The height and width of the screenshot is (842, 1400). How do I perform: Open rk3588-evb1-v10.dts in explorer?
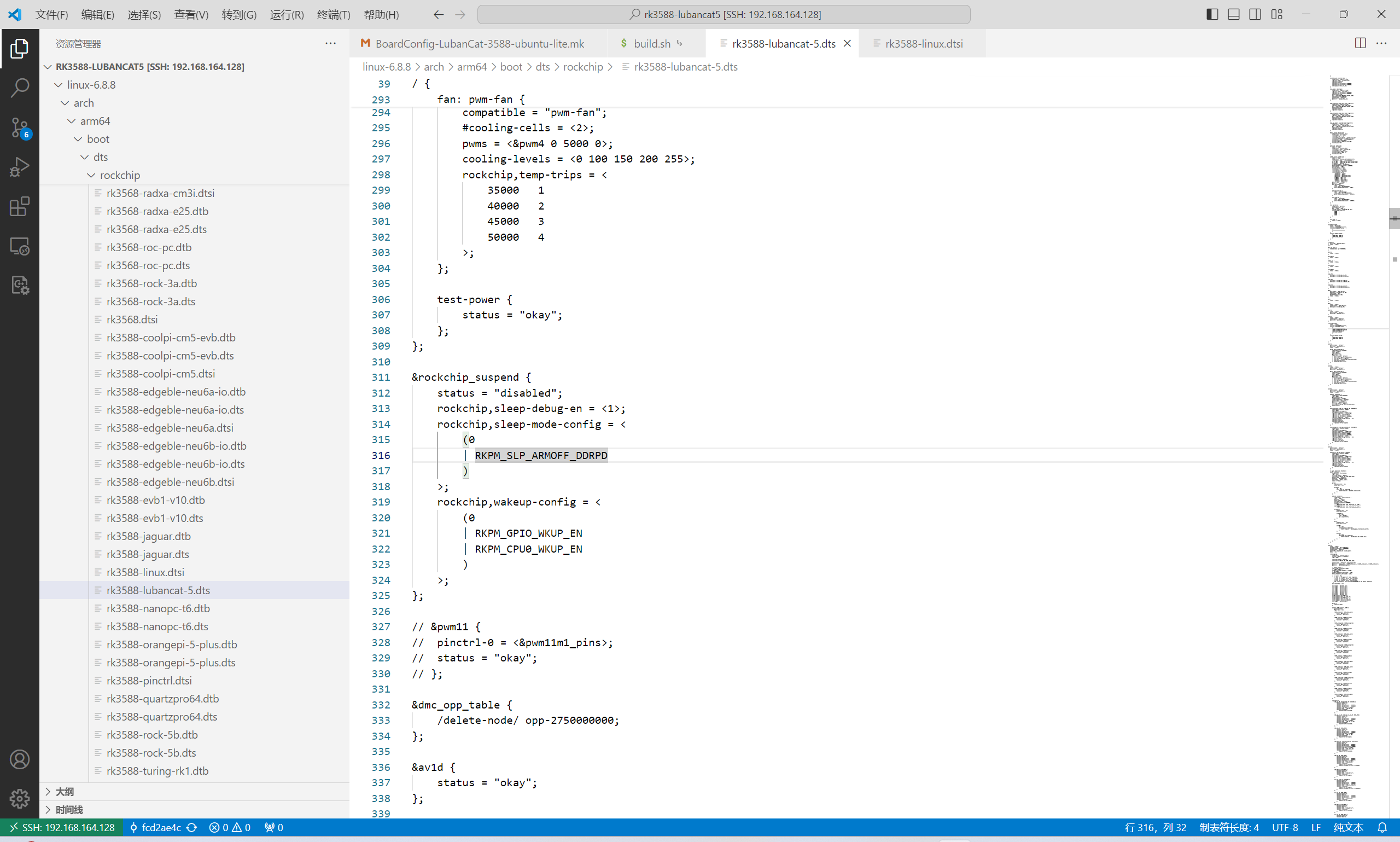coord(155,518)
